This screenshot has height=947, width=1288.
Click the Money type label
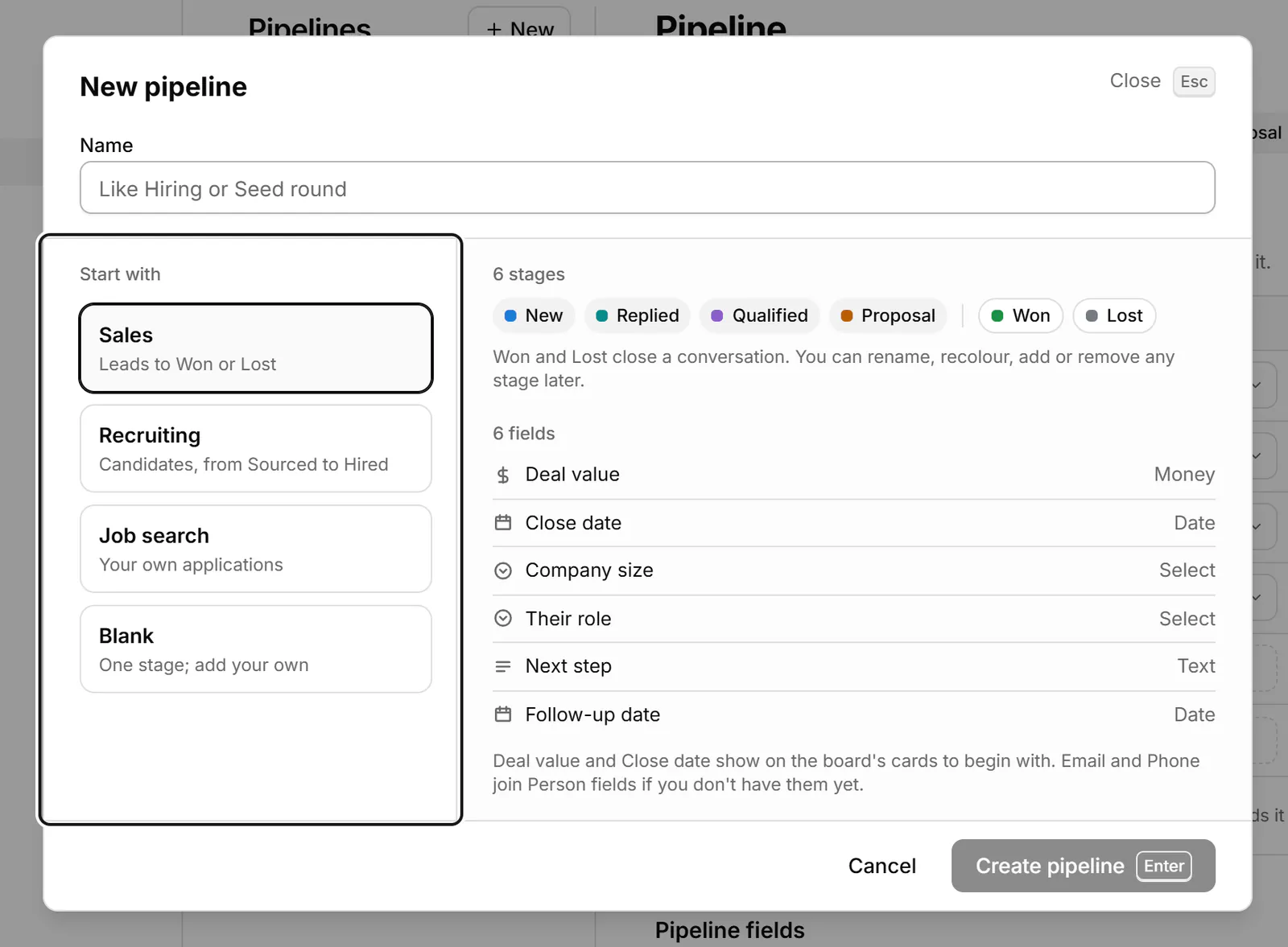(1184, 475)
